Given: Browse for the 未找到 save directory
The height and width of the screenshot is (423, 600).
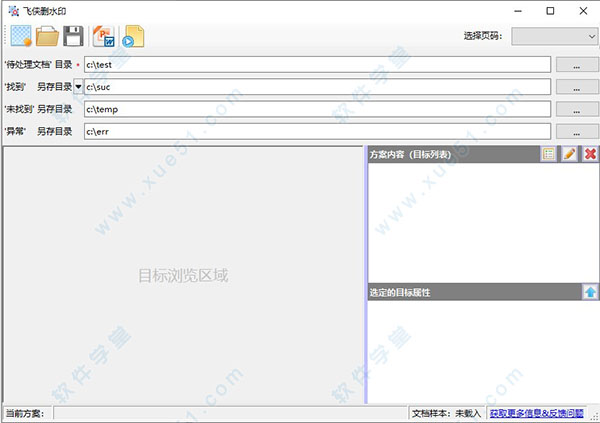Looking at the screenshot, I should tap(577, 109).
